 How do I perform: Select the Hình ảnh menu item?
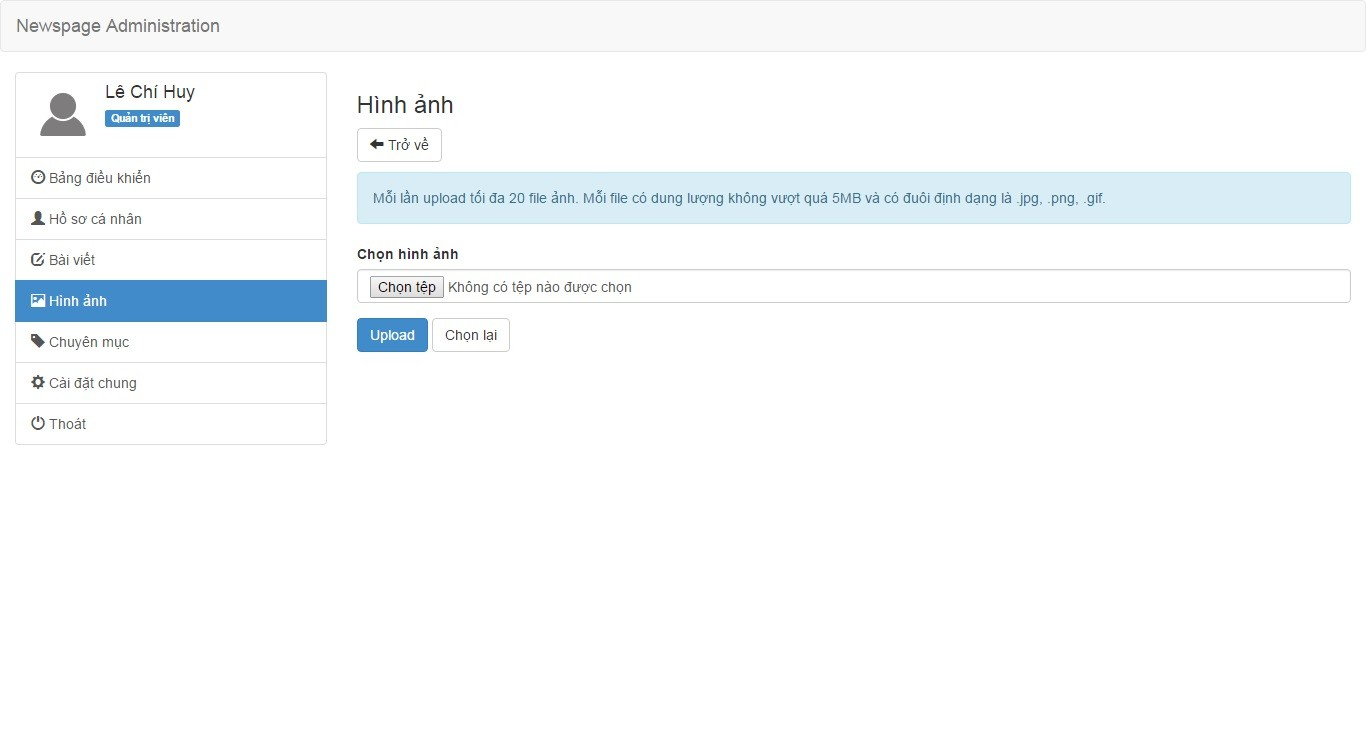(x=171, y=301)
